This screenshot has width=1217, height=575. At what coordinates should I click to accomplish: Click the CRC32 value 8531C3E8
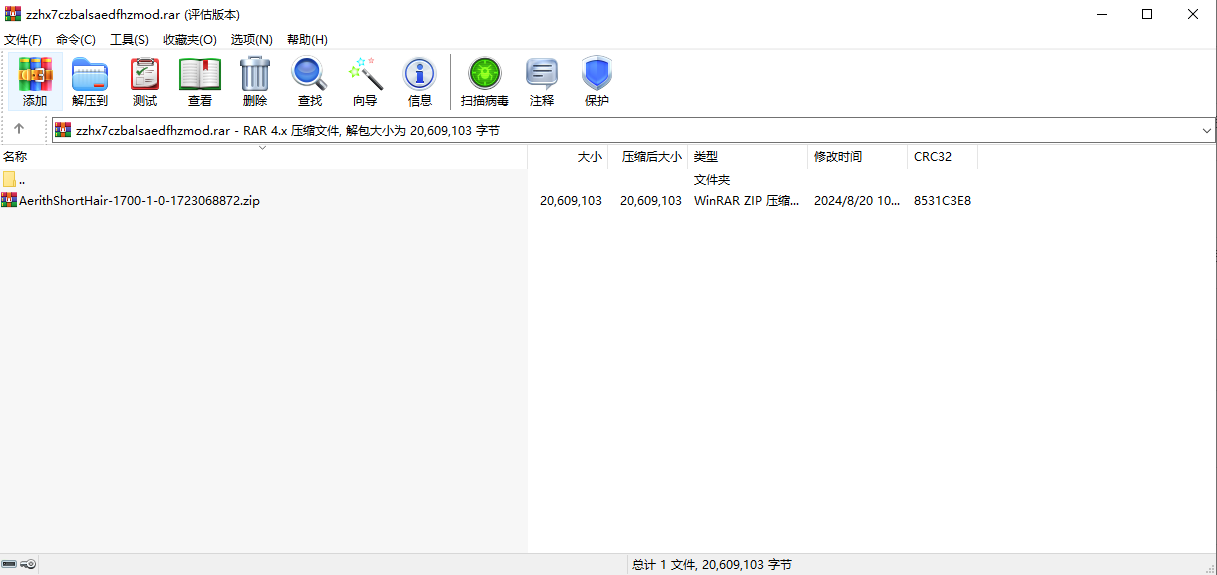(942, 200)
